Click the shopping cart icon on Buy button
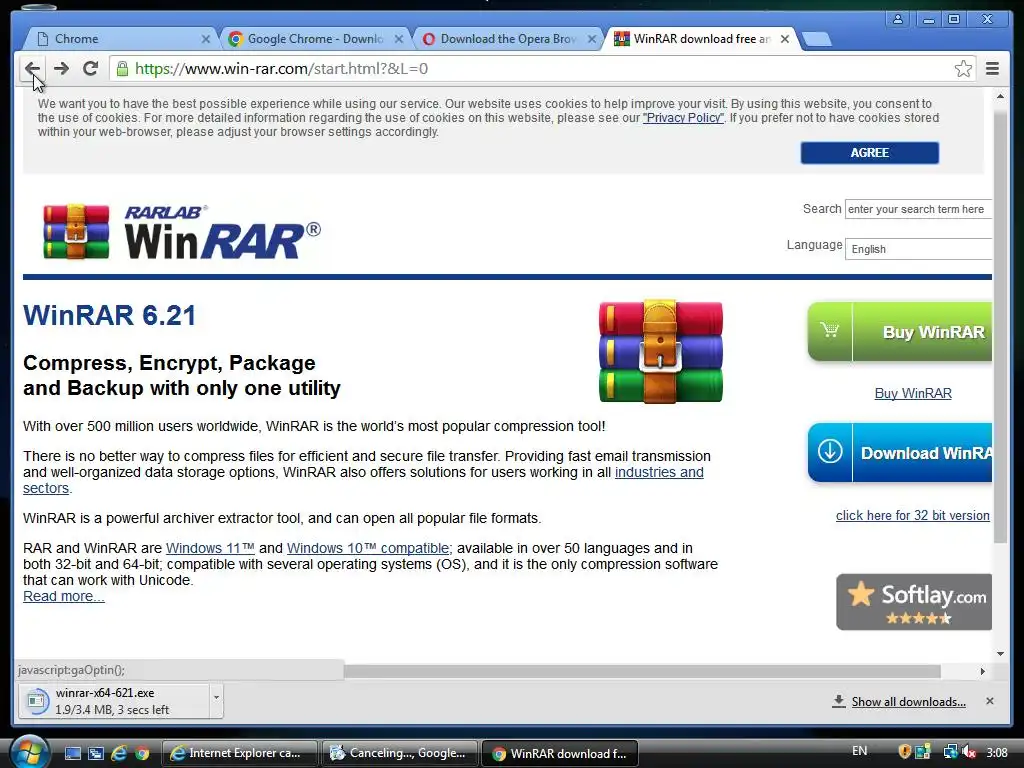 pos(829,330)
